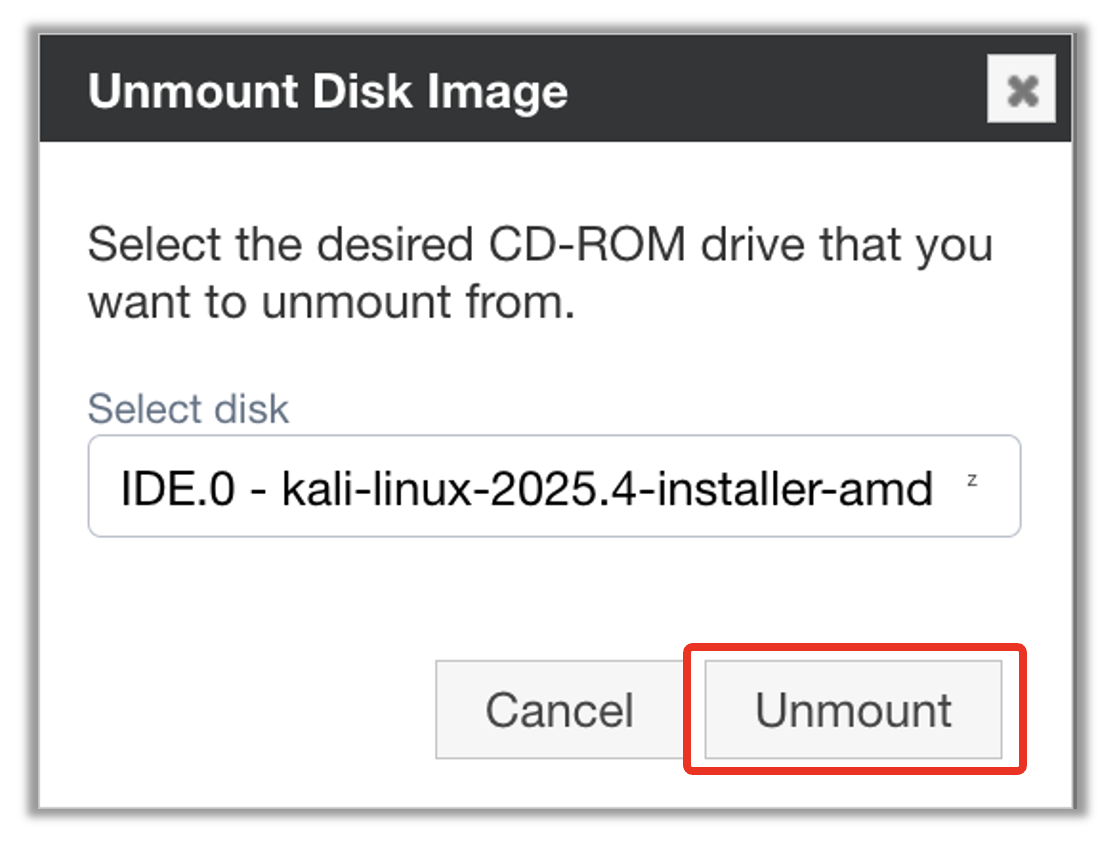Click the dialog's dark header bar
This screenshot has height=848, width=1118.
[750, 92]
